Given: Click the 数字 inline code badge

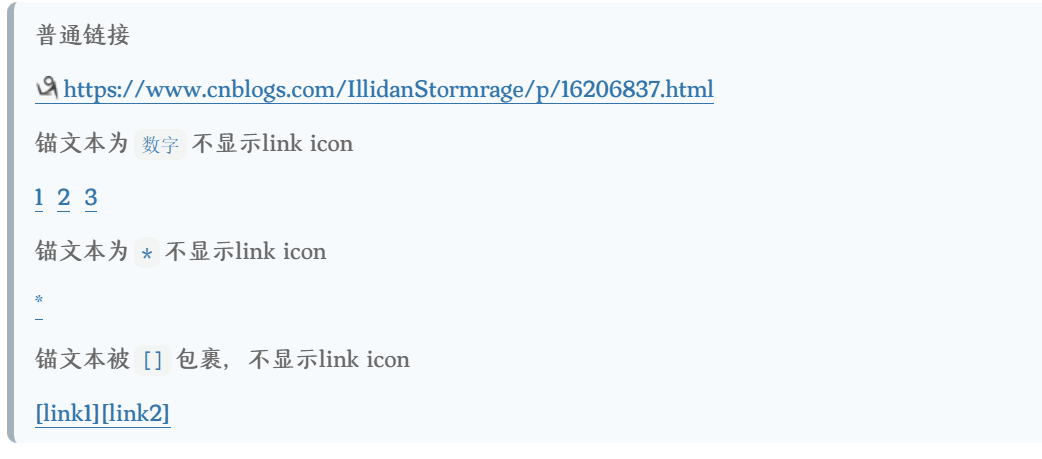Looking at the screenshot, I should [x=160, y=145].
